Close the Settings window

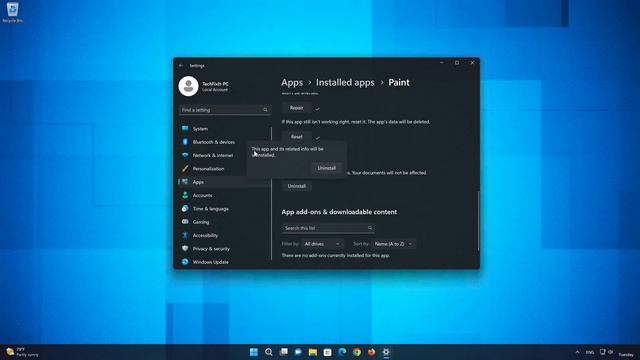pos(472,63)
